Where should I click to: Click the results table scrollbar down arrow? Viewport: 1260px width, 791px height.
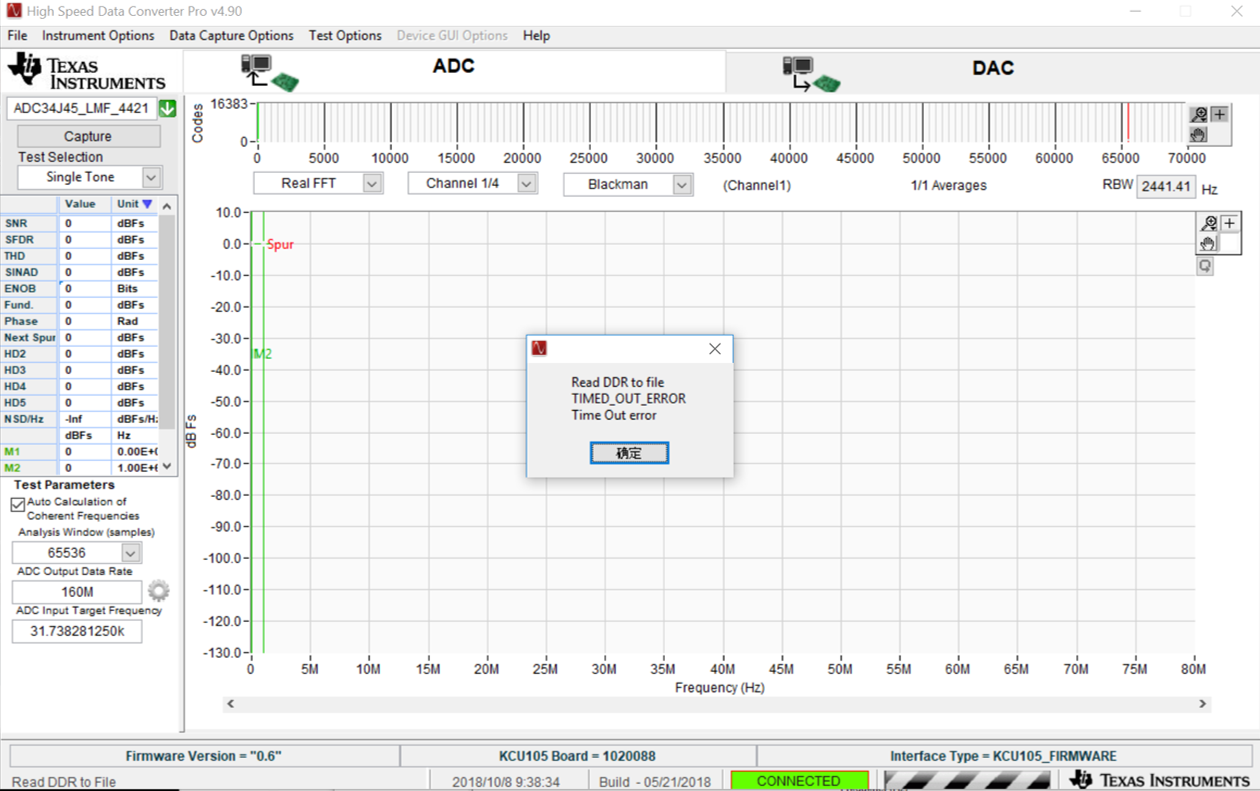click(167, 467)
